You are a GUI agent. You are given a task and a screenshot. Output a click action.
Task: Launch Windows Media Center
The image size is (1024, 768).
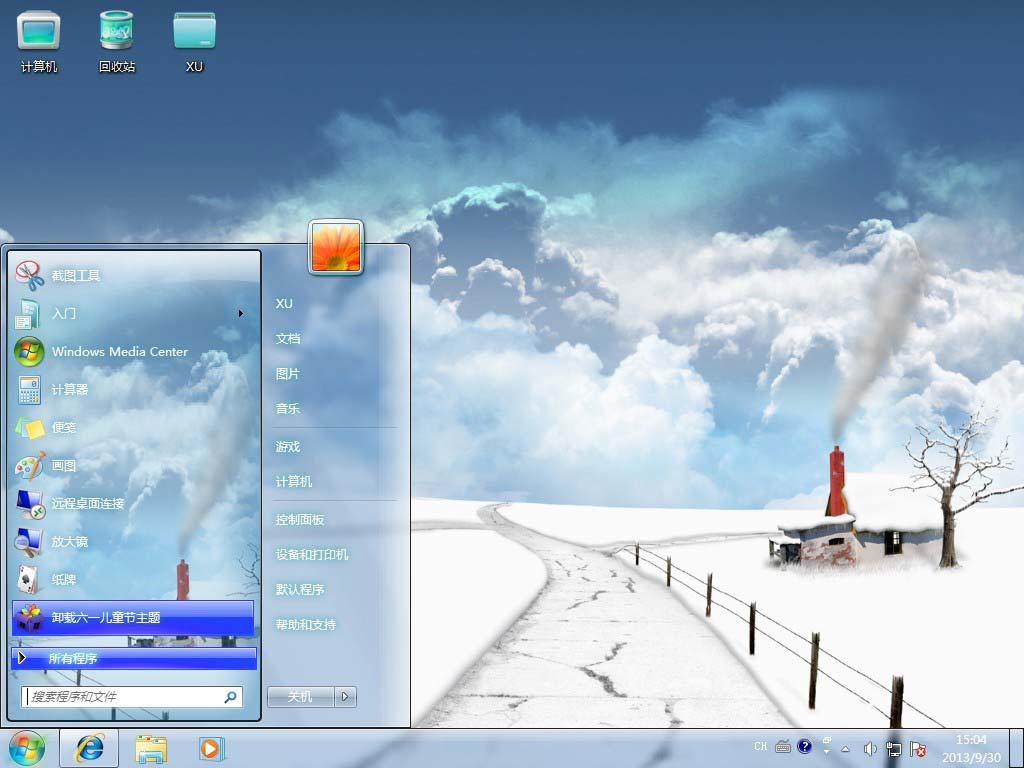pos(119,351)
